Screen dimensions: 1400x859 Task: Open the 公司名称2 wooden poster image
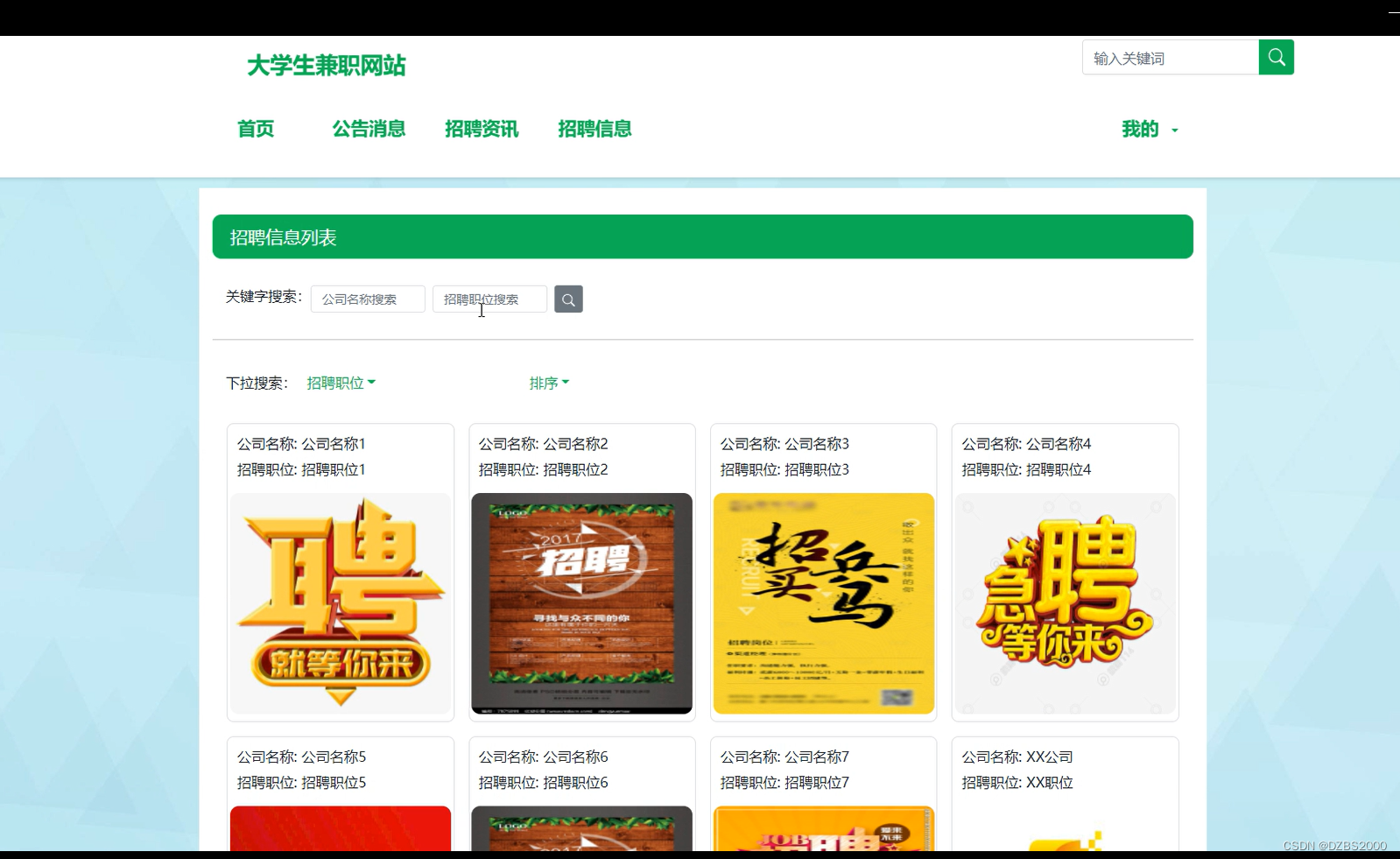tap(582, 603)
